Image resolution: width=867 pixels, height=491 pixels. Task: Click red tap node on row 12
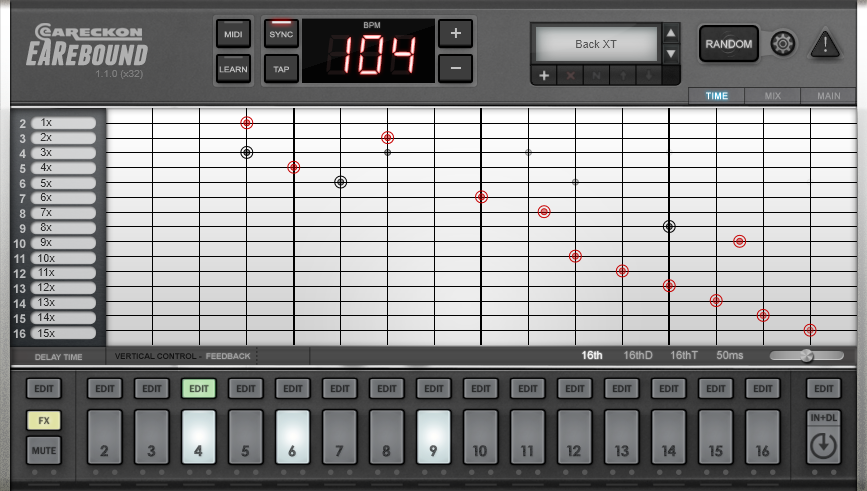(622, 271)
